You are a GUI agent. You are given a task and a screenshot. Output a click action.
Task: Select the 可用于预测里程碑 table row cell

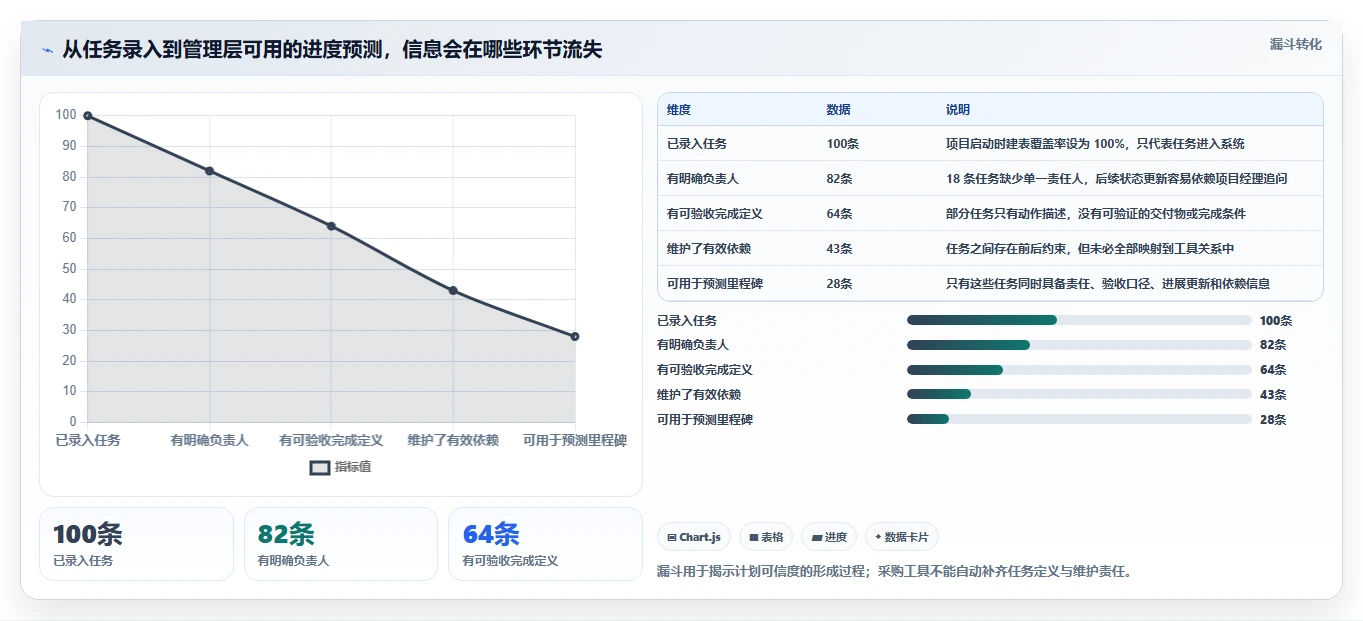pos(715,284)
